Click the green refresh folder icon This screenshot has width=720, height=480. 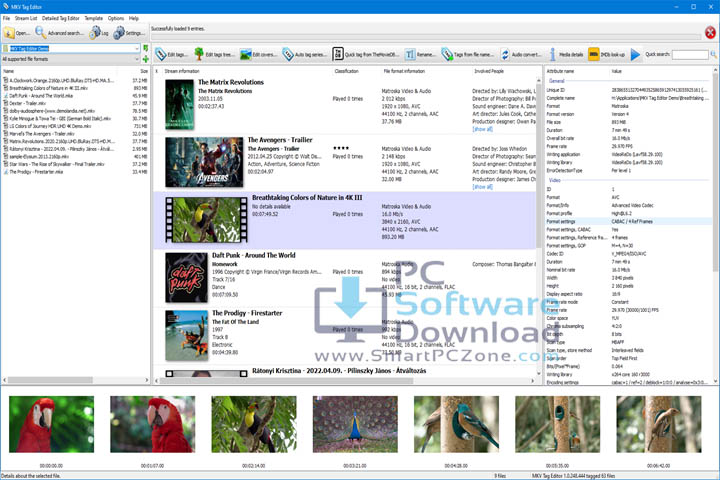(146, 48)
